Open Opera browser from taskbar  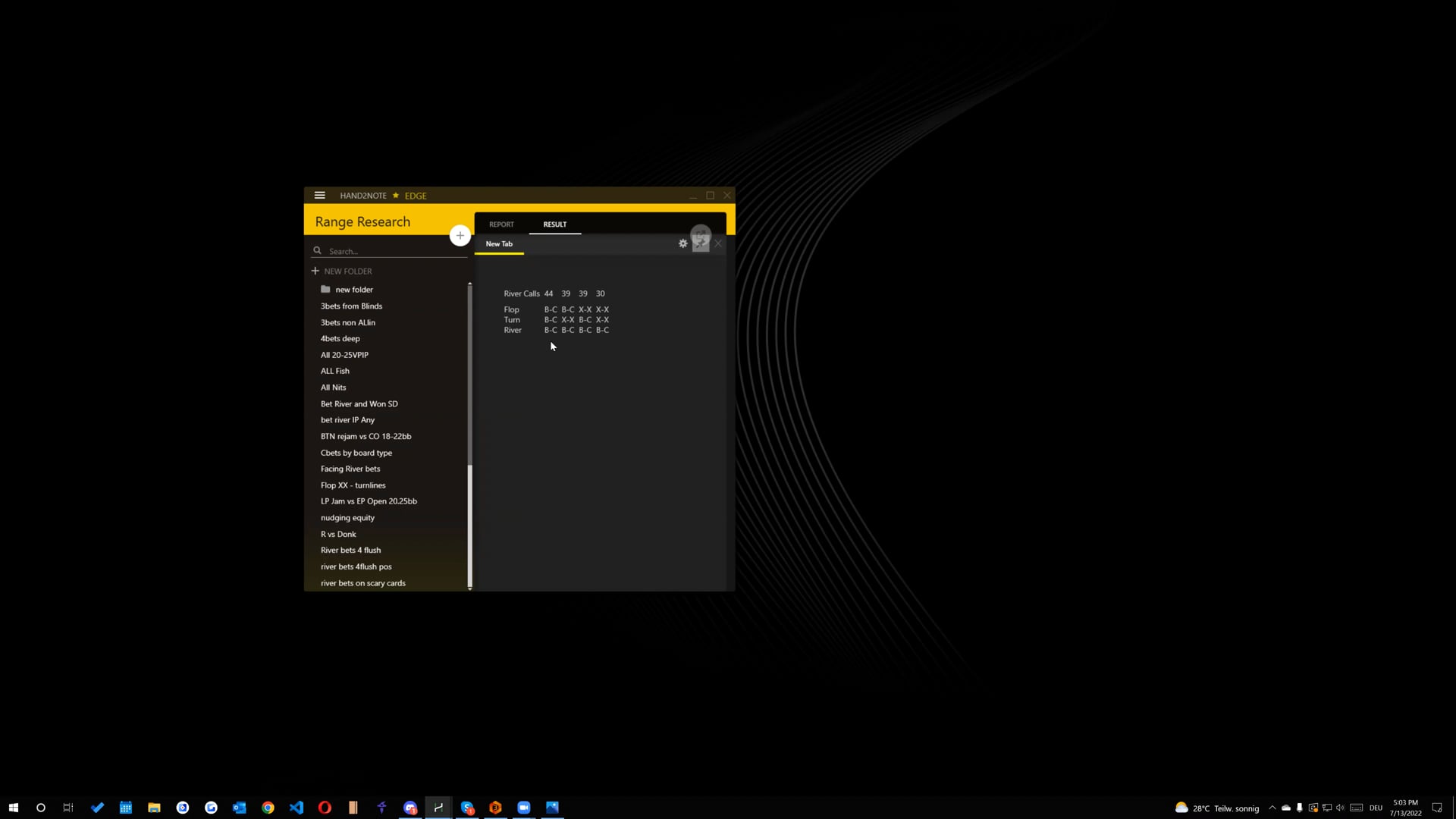click(325, 808)
